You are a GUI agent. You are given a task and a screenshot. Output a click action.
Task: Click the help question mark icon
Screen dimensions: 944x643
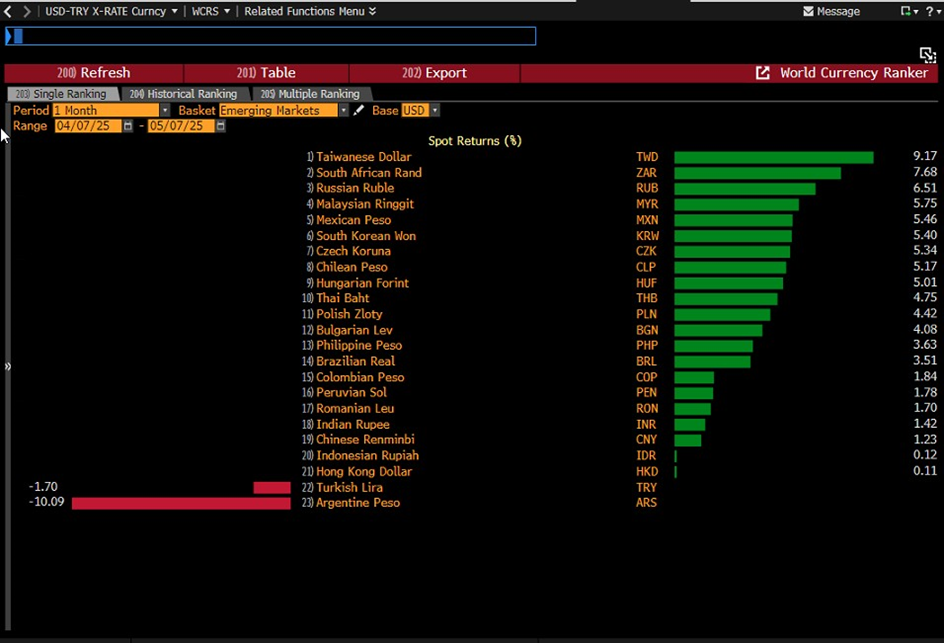(932, 11)
